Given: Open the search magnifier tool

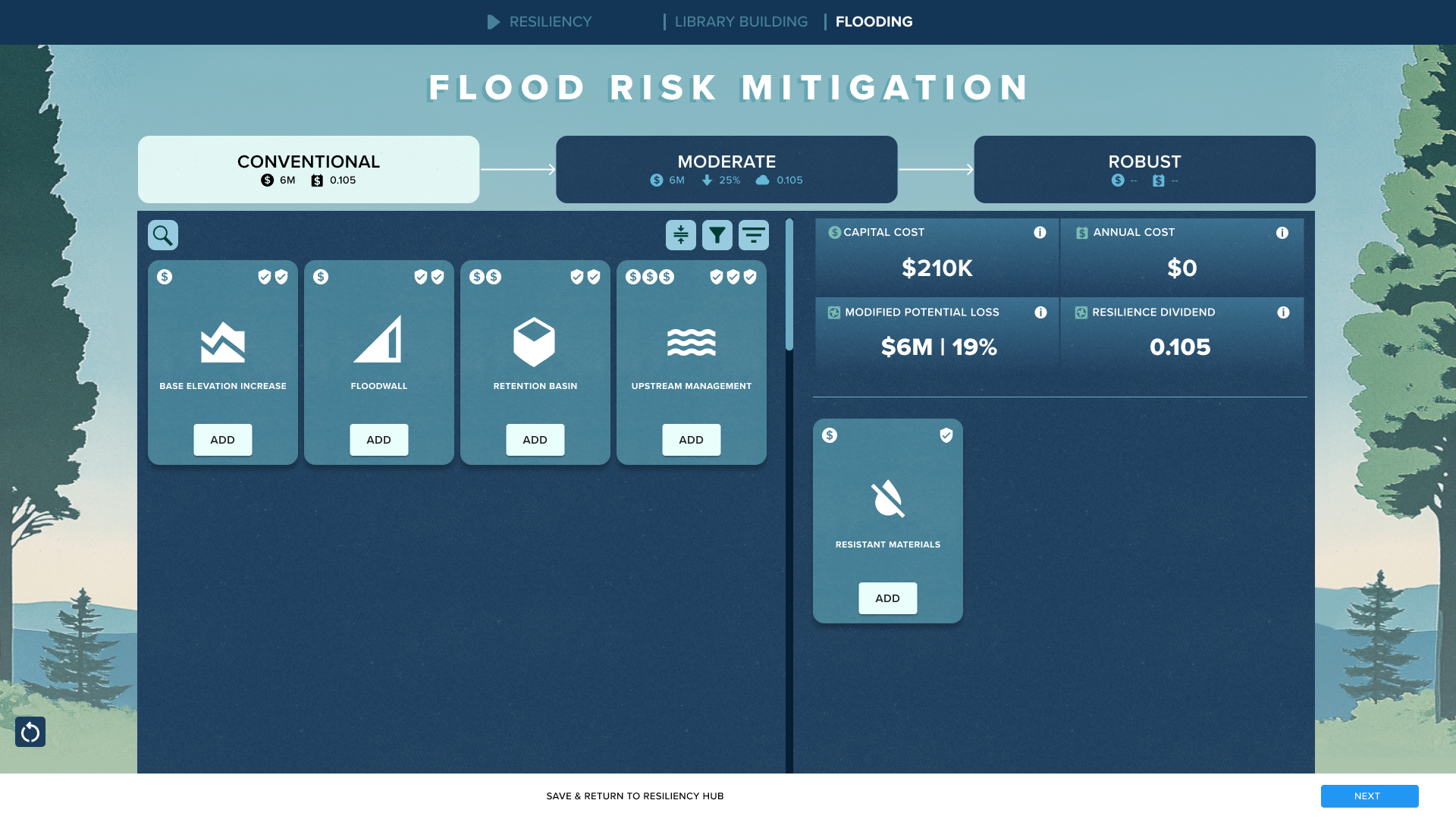Looking at the screenshot, I should point(162,235).
